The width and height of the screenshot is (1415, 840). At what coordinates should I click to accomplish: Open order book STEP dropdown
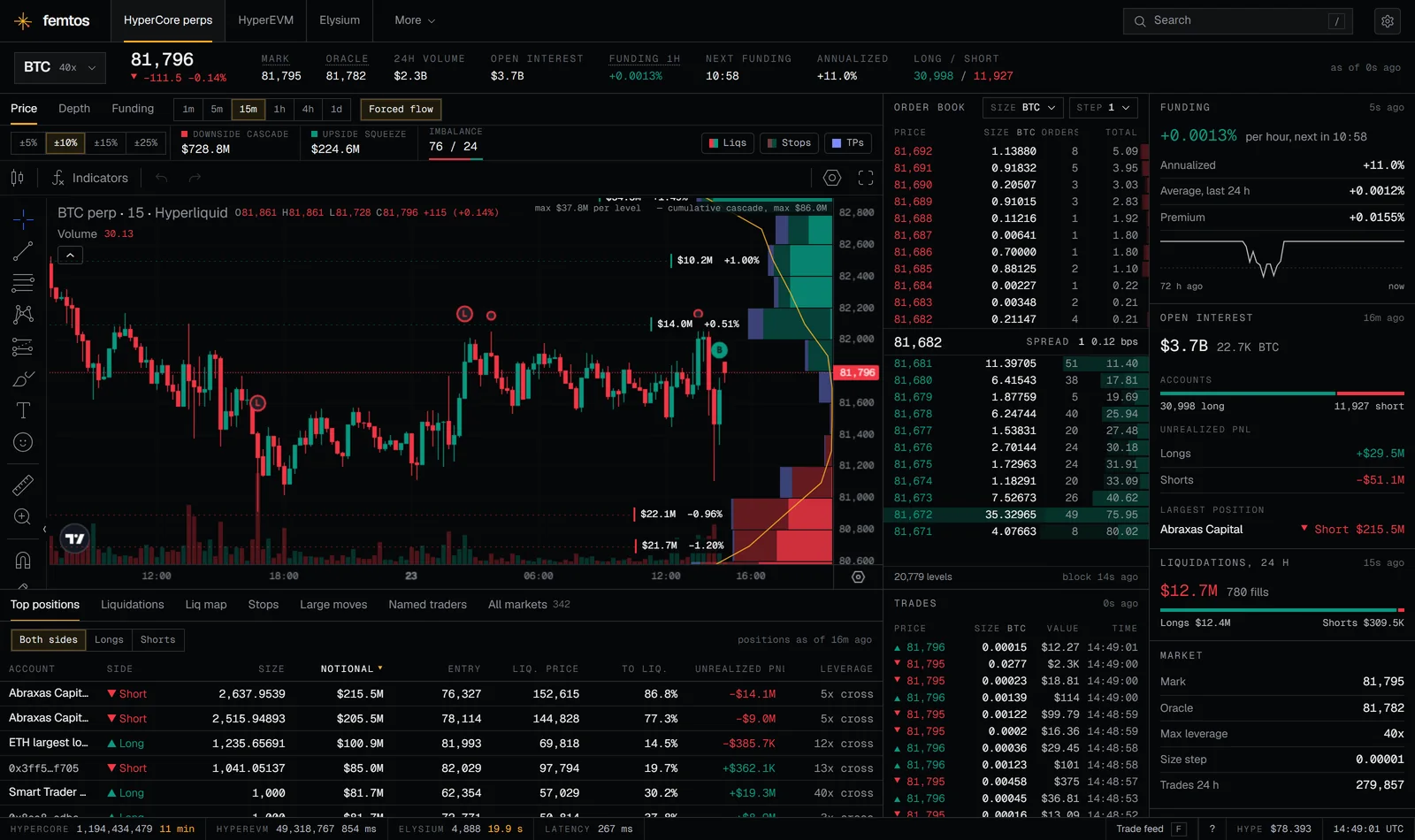click(1103, 108)
